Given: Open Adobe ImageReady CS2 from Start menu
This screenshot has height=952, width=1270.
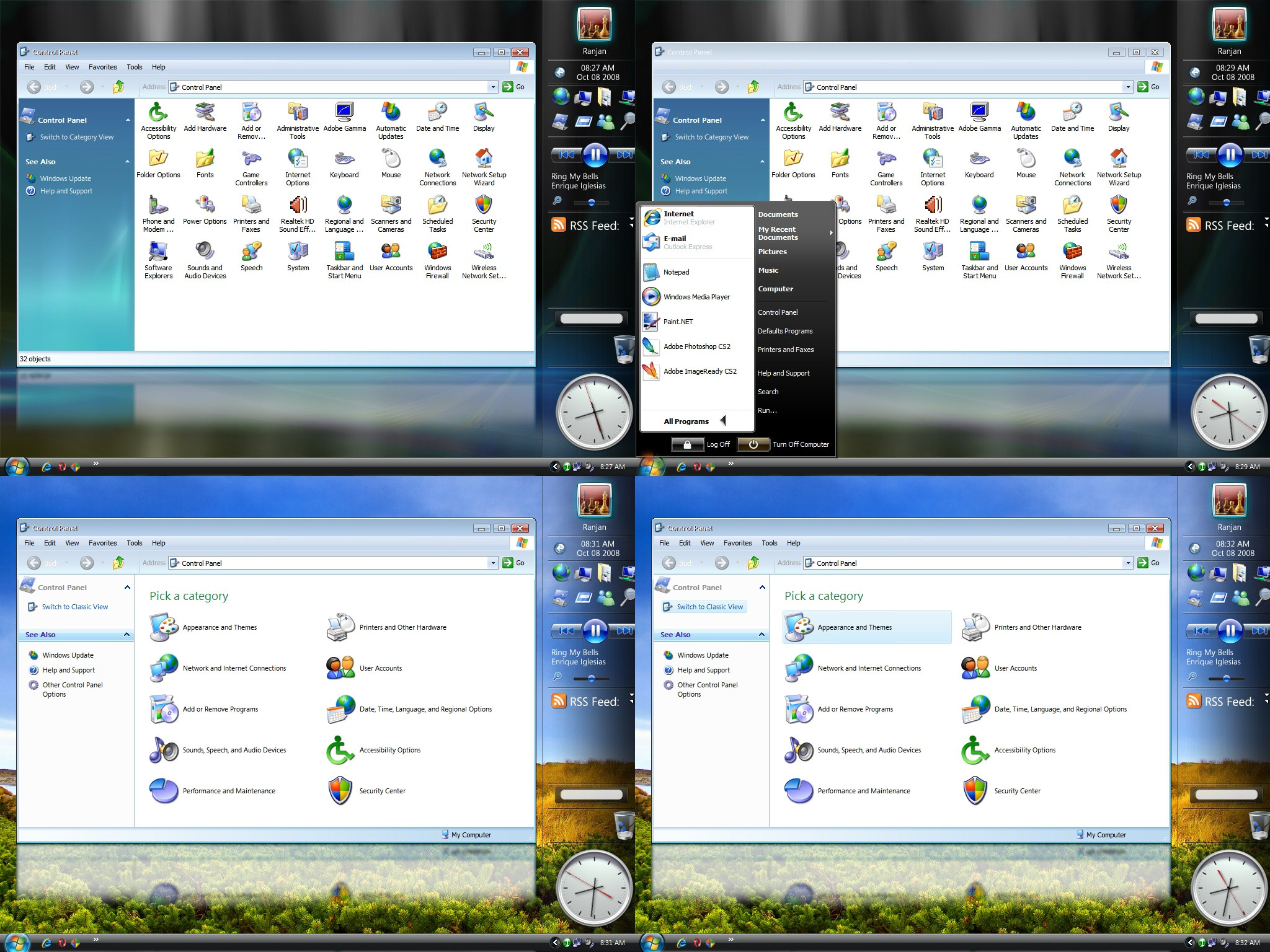Looking at the screenshot, I should click(699, 371).
